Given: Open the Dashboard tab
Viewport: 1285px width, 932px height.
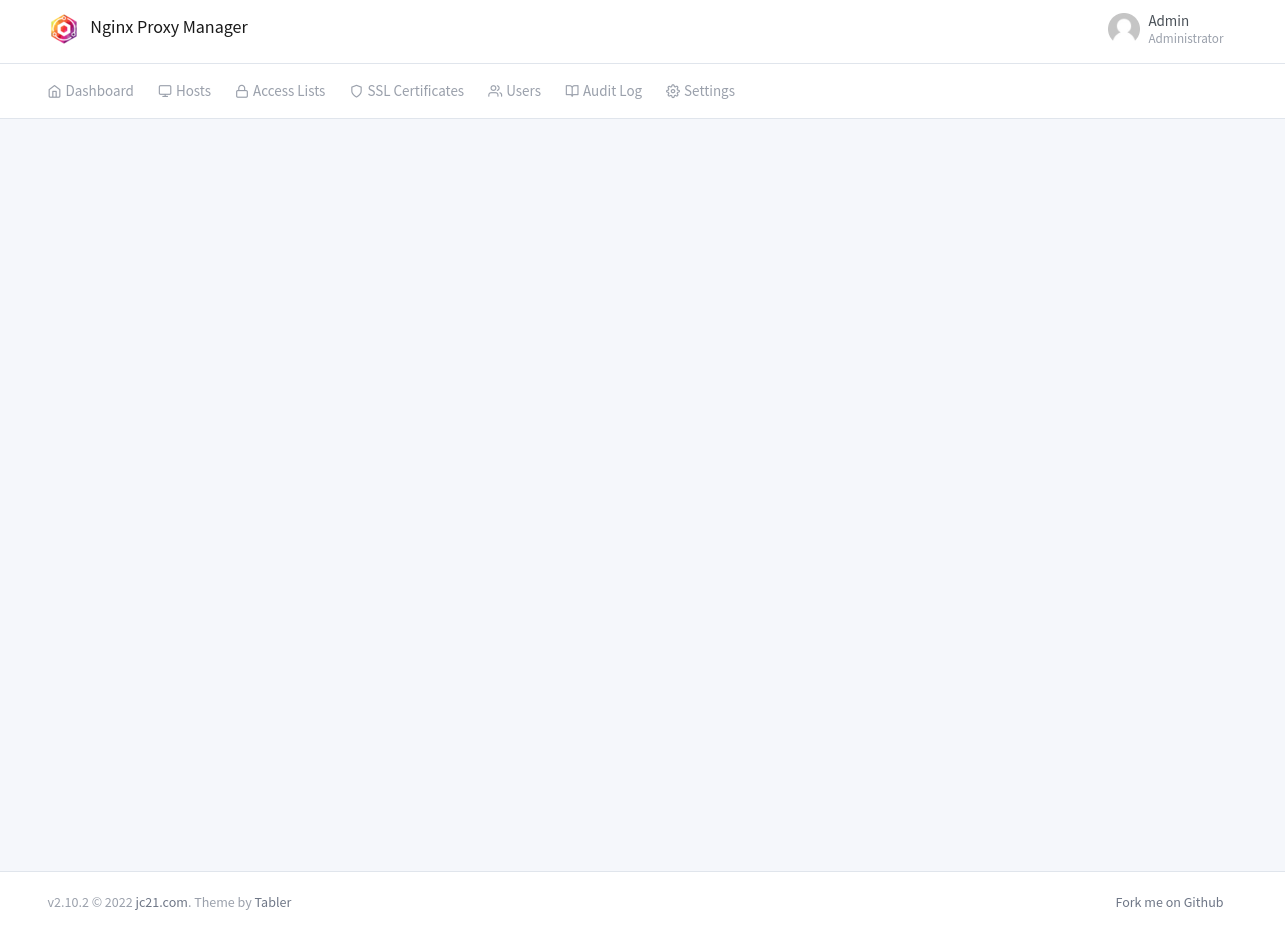Looking at the screenshot, I should pos(90,91).
